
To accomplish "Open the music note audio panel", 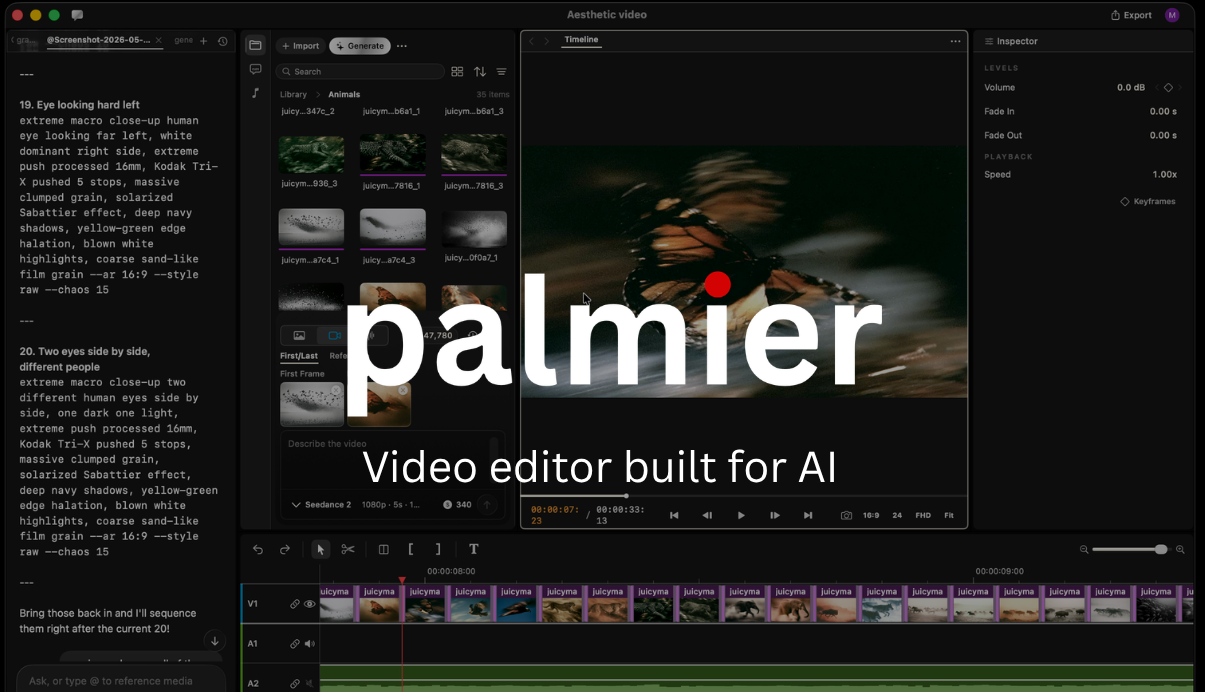I will click(x=255, y=93).
